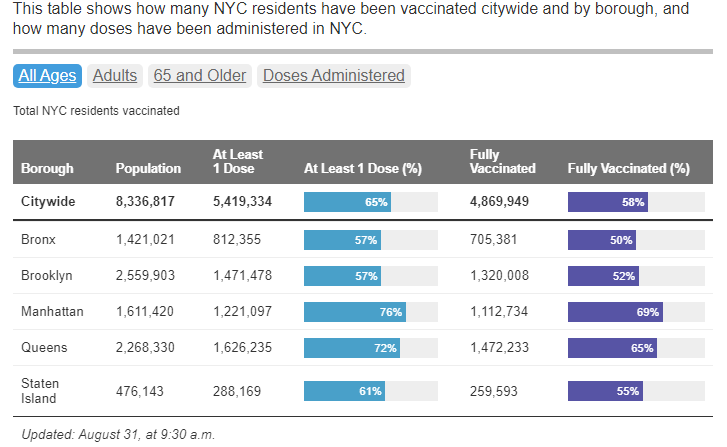
Task: Switch to the Adults tab
Action: [x=115, y=76]
